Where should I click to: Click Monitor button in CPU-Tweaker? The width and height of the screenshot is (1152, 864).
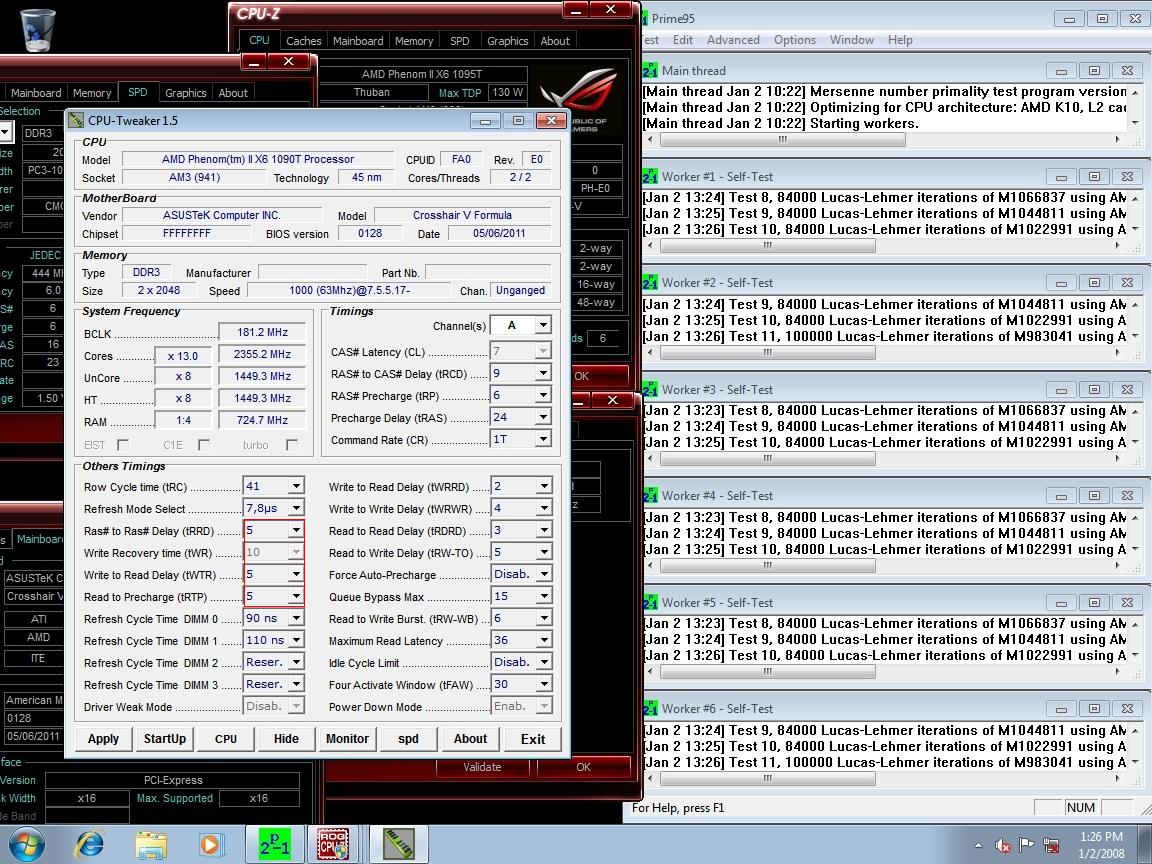(x=348, y=739)
